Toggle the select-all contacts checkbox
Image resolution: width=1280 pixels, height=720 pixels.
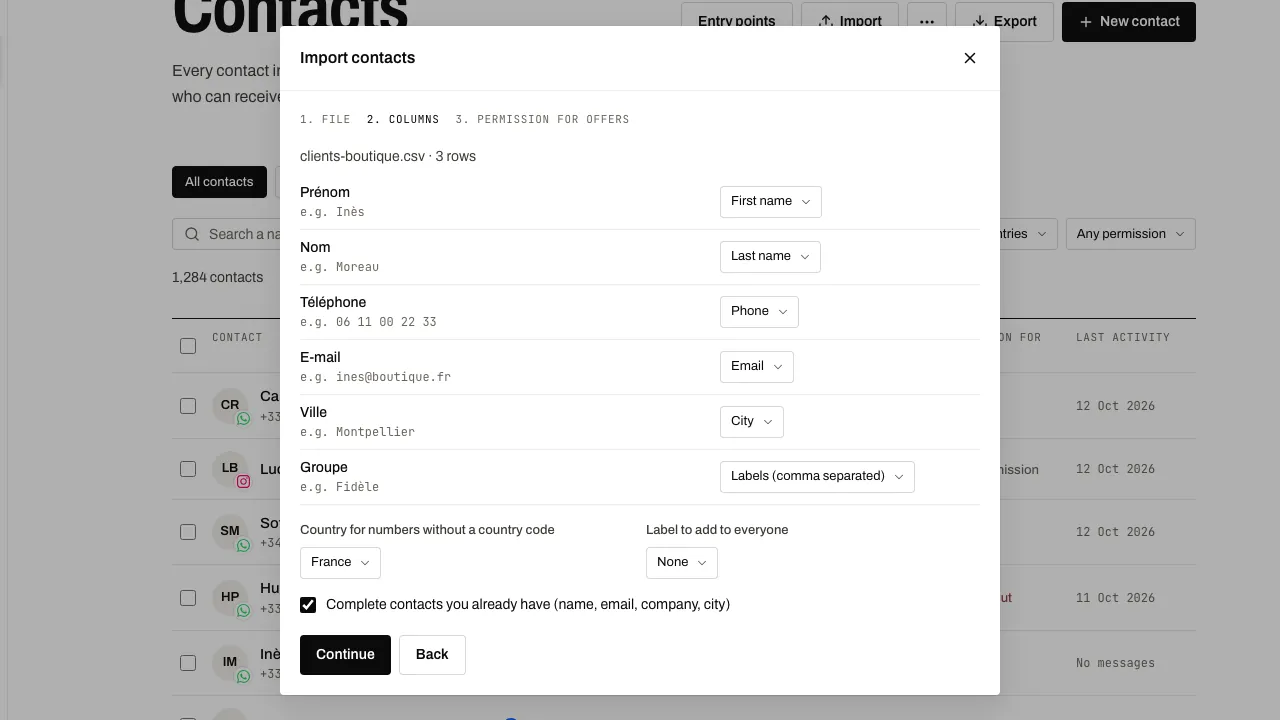click(x=188, y=346)
